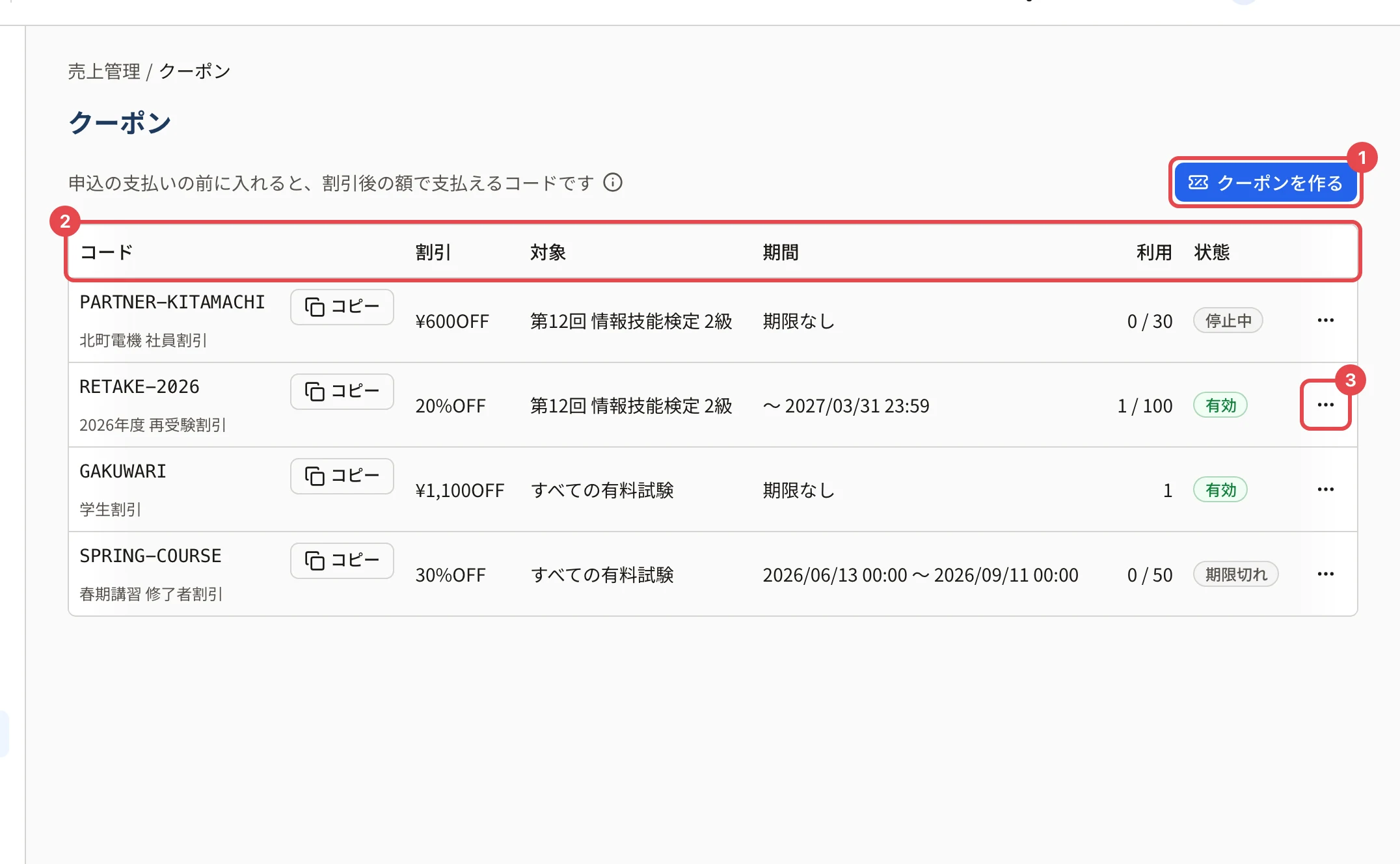Click the クーポン page heading
1400x864 pixels.
click(x=120, y=123)
